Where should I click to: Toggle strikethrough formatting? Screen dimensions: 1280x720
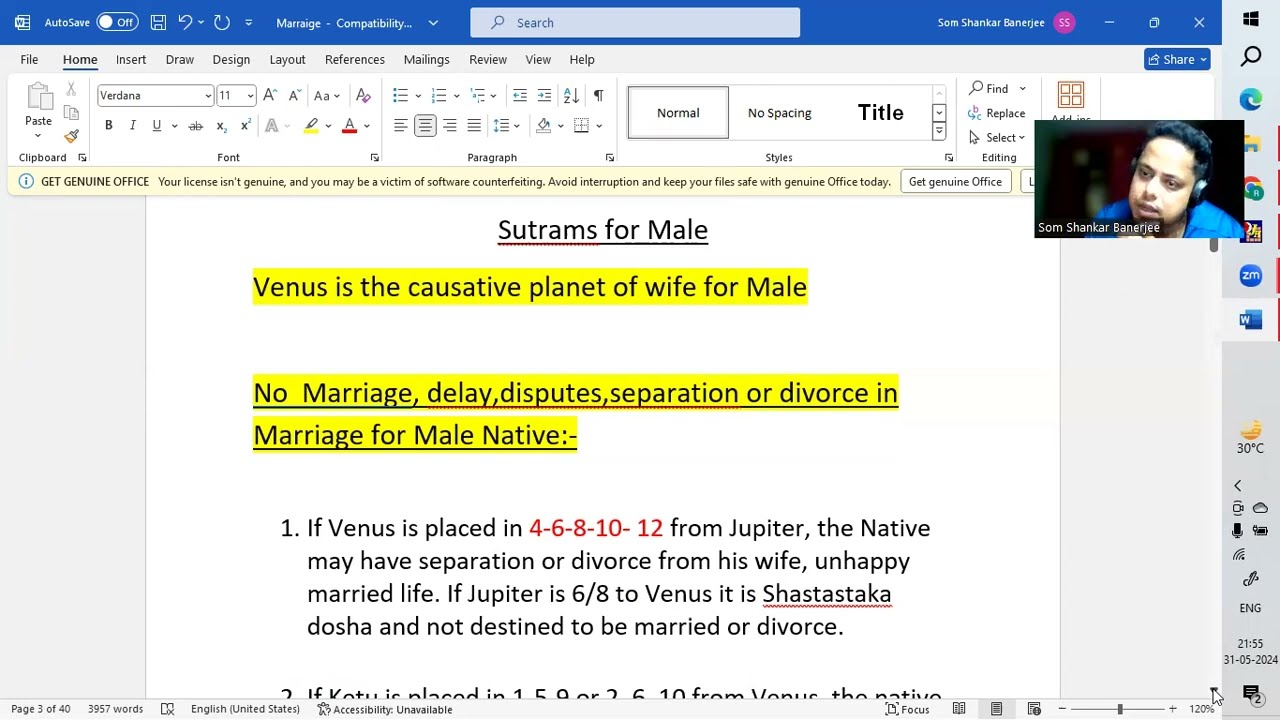pyautogui.click(x=196, y=125)
